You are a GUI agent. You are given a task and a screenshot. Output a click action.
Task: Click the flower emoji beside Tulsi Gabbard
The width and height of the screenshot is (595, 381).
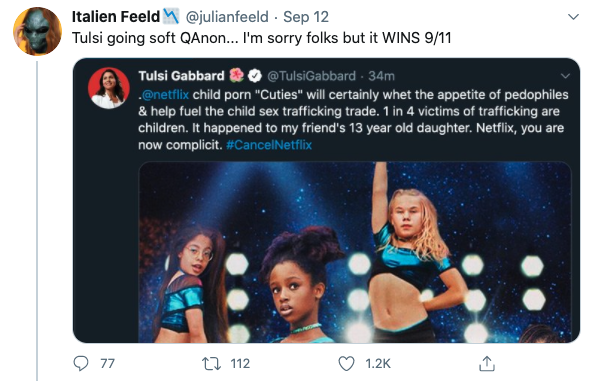[236, 75]
